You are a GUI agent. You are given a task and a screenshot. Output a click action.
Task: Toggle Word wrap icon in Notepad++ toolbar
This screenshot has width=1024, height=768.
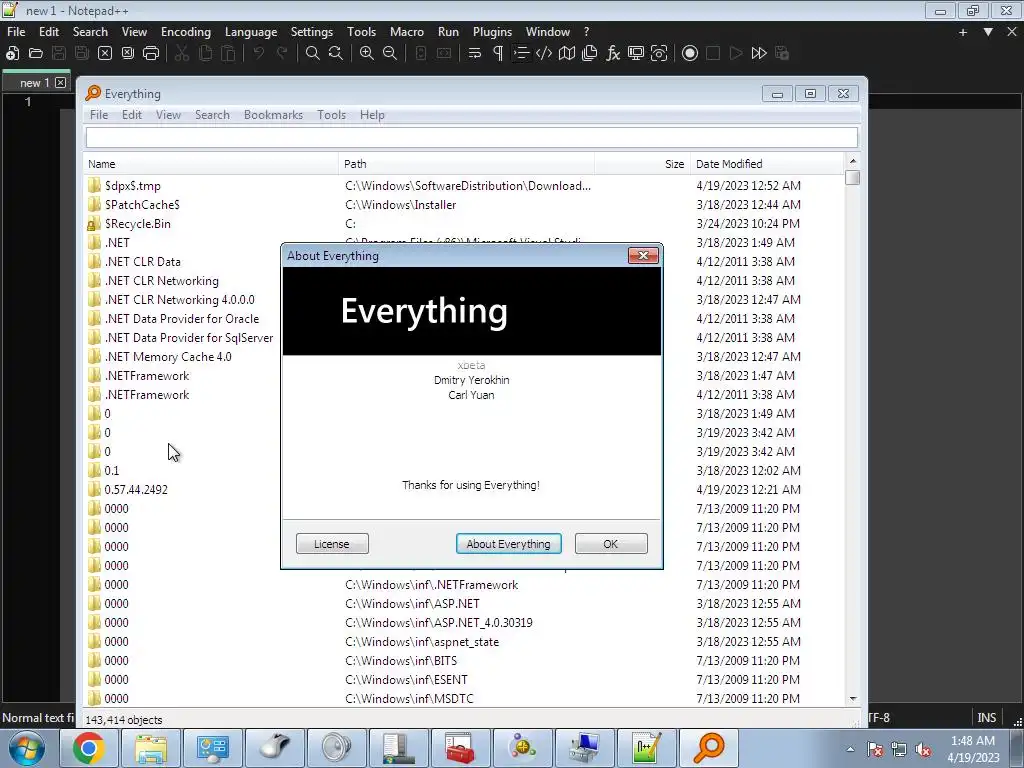click(x=475, y=54)
